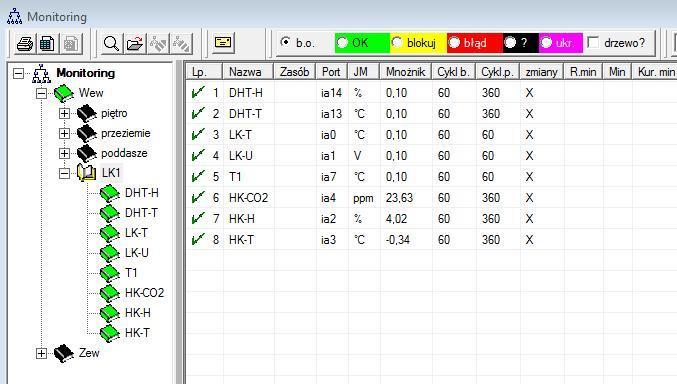Enable the drzewo? checkbox
The width and height of the screenshot is (677, 384).
pos(594,42)
